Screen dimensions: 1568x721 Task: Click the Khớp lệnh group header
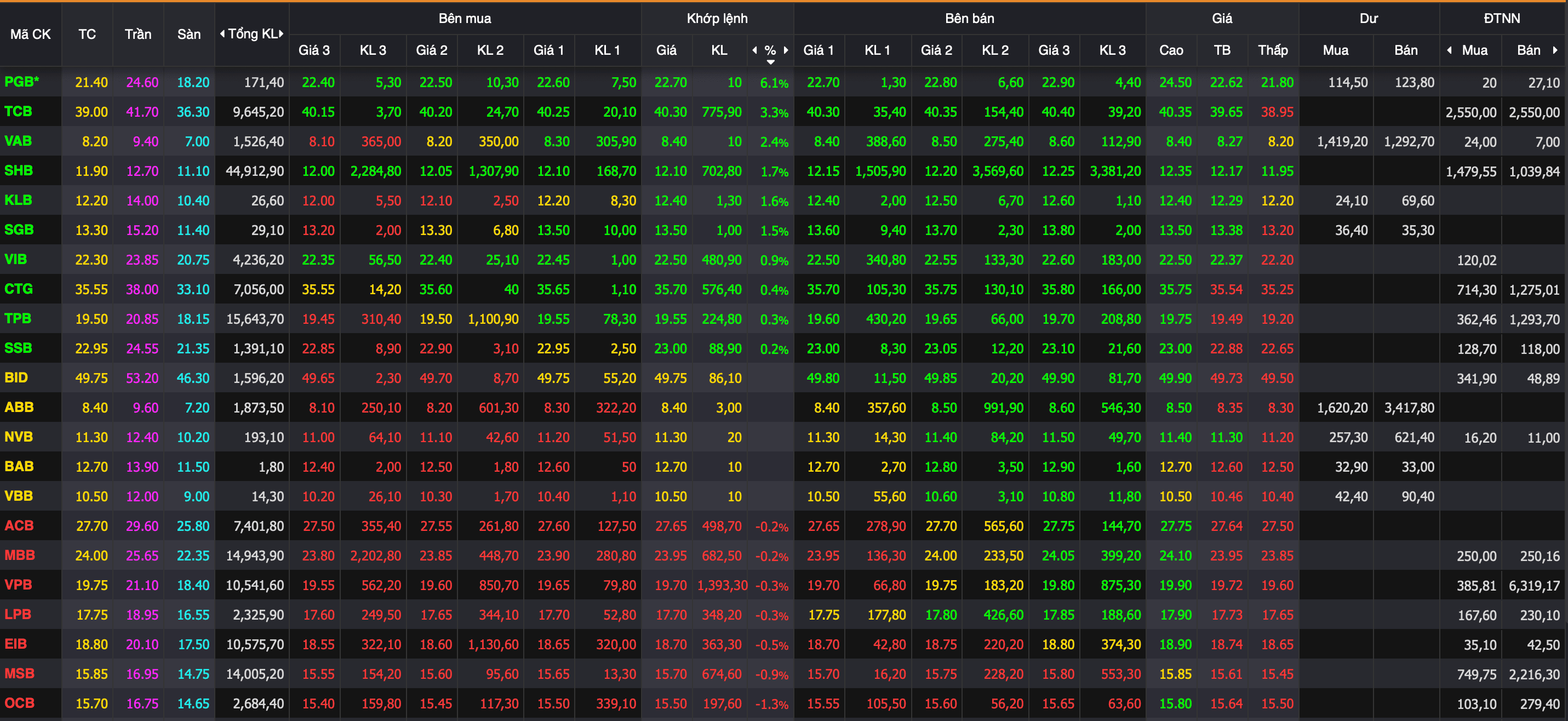coord(717,18)
